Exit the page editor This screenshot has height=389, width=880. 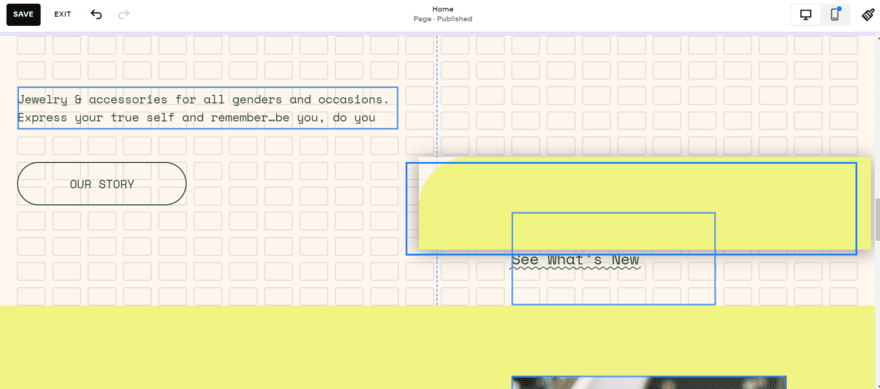pyautogui.click(x=63, y=14)
